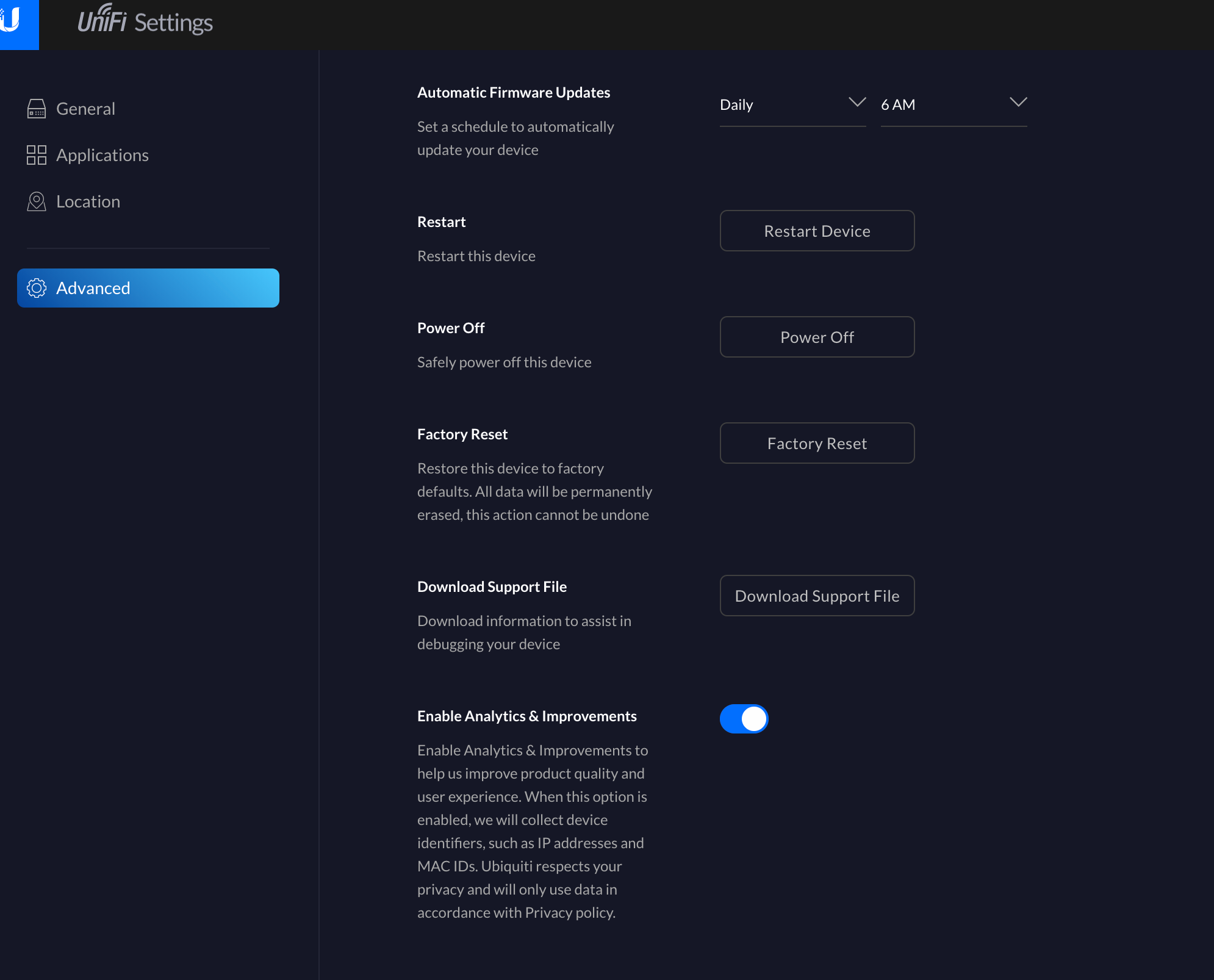This screenshot has height=980, width=1214.
Task: Click the UniFi wordmark logo
Action: point(101,21)
